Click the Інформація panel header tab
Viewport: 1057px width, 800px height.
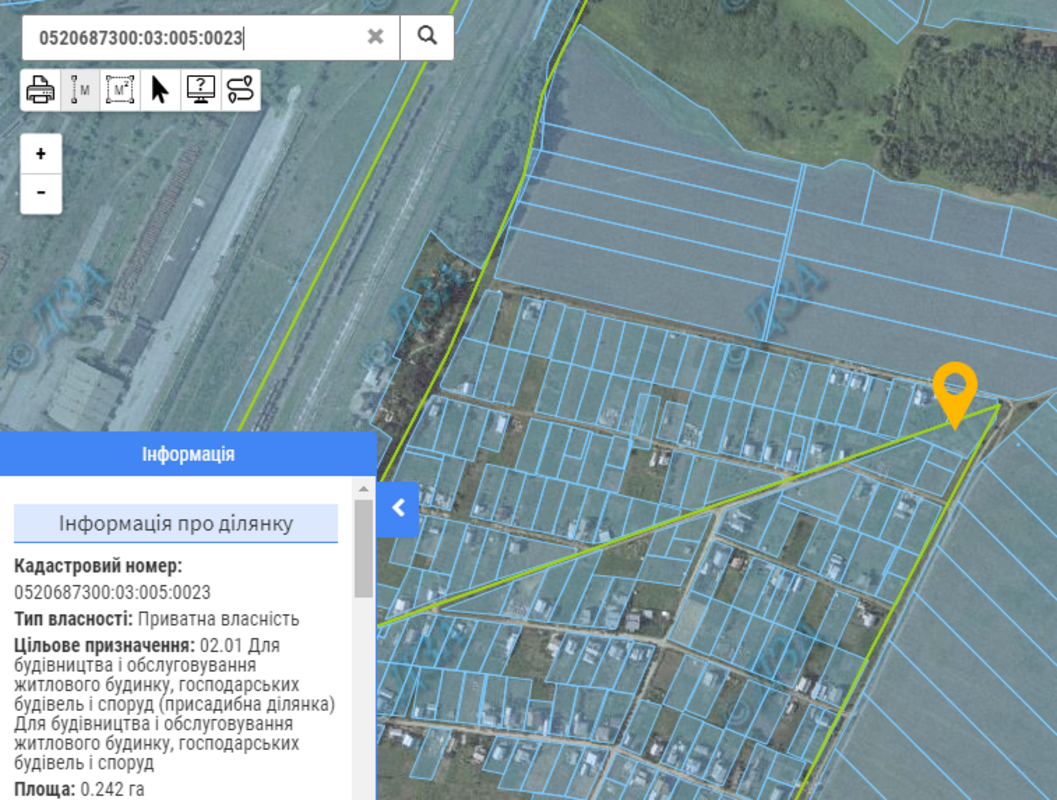click(x=188, y=454)
